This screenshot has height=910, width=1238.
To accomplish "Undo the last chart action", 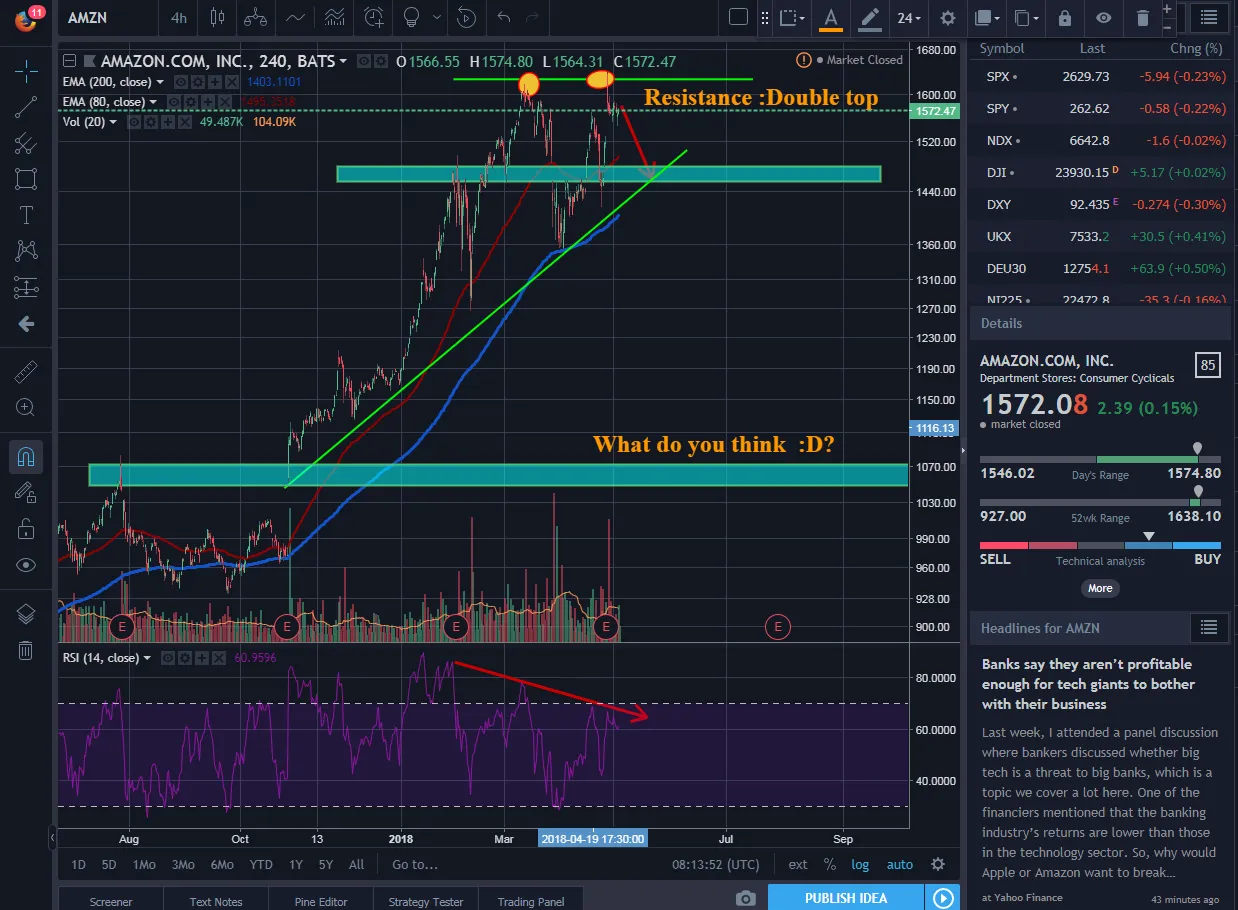I will coord(503,17).
